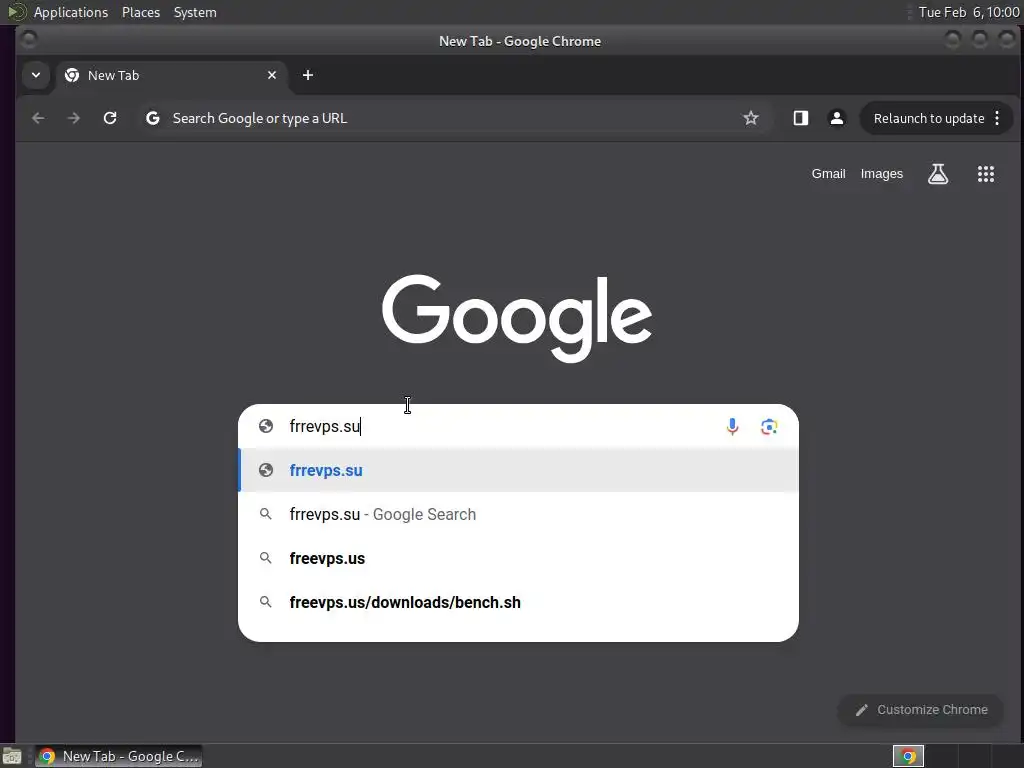Close the New Tab tab

(x=272, y=75)
